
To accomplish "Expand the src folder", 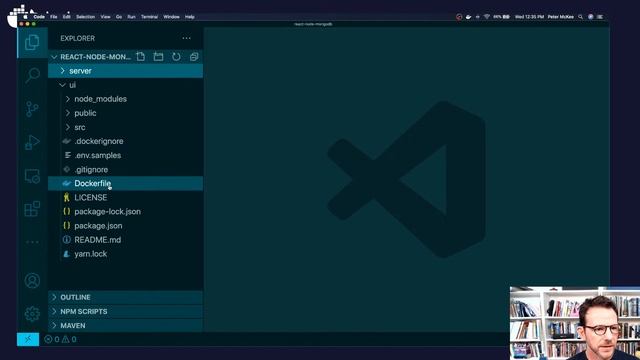I will (125, 127).
